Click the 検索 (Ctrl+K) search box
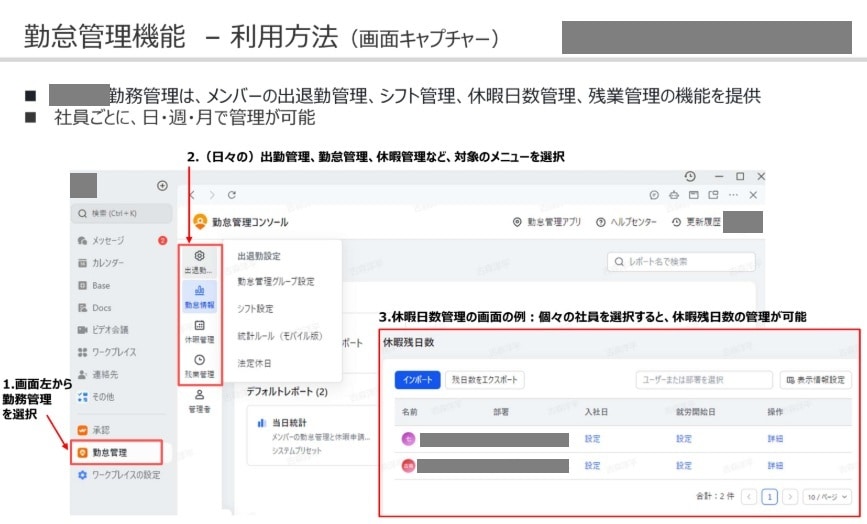Image resolution: width=867 pixels, height=524 pixels. pos(122,213)
